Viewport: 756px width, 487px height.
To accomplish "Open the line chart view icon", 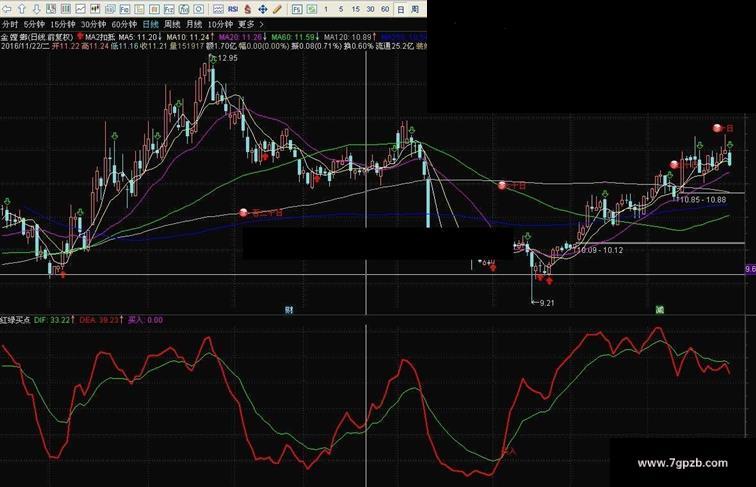I will click(80, 9).
